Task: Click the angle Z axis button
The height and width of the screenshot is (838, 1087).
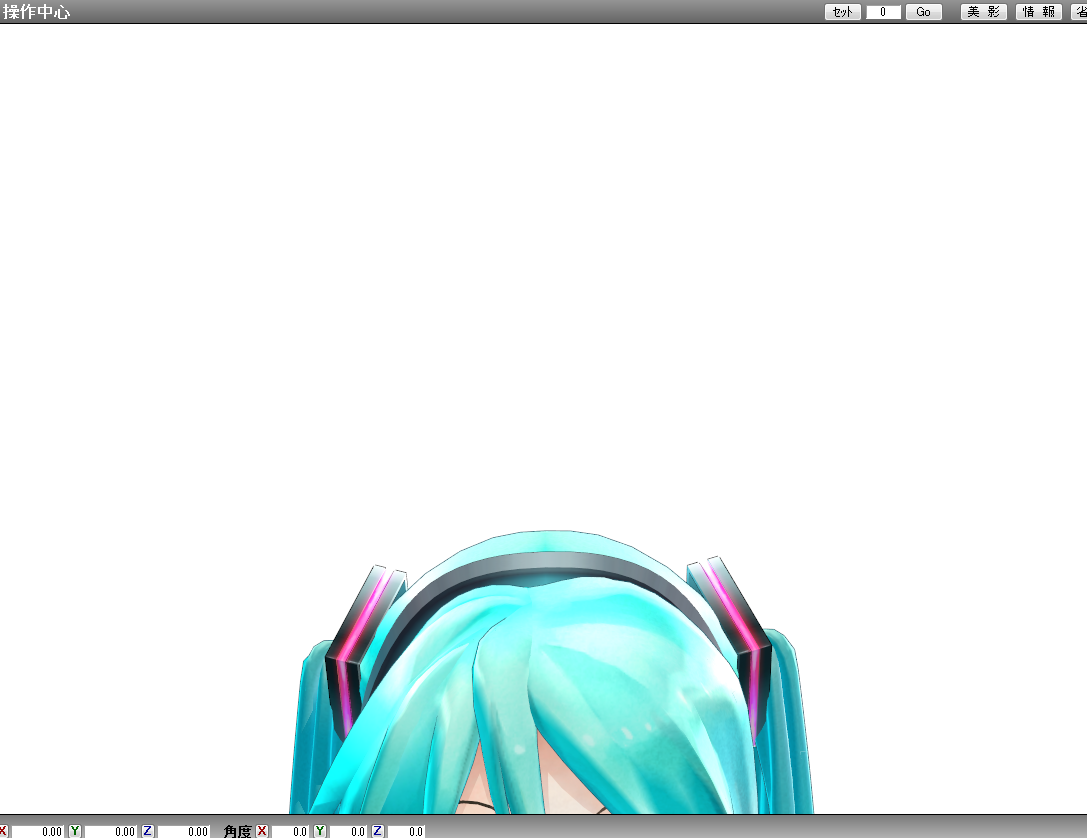Action: pyautogui.click(x=377, y=830)
